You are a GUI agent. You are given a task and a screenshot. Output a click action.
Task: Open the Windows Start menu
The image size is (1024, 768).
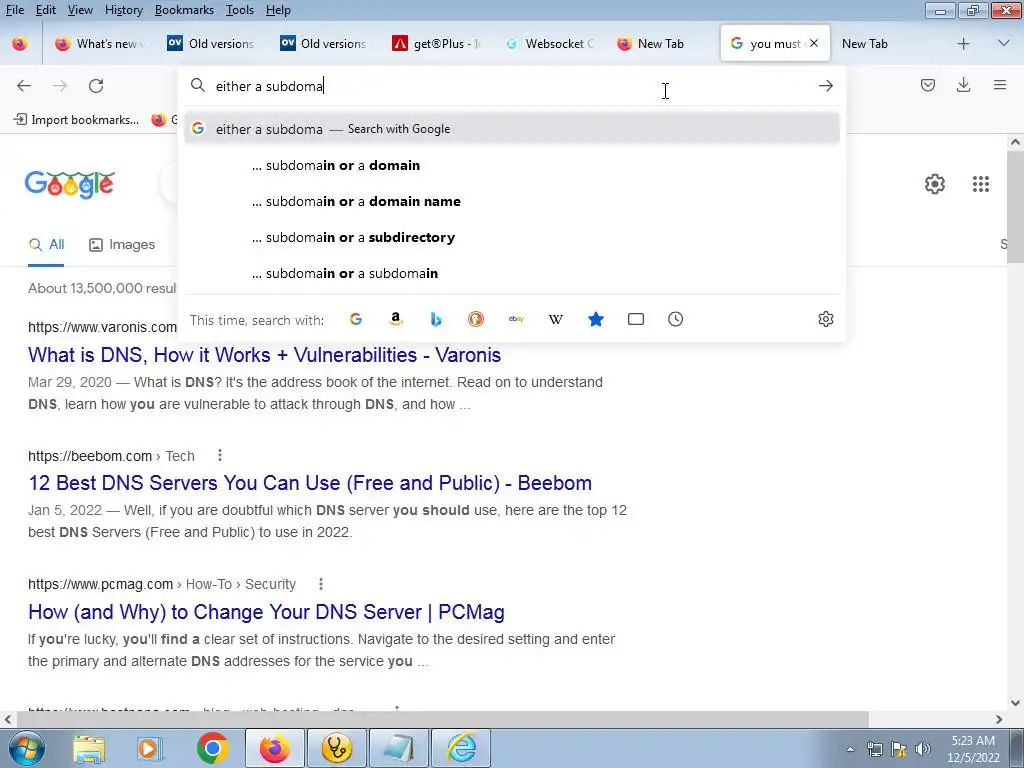click(25, 748)
